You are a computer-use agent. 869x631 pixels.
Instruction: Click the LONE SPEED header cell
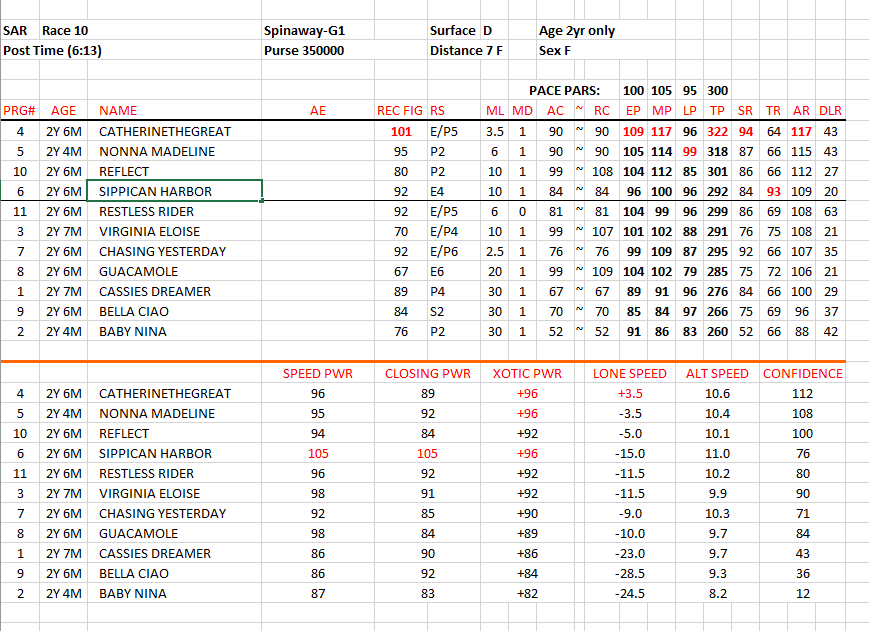pyautogui.click(x=628, y=374)
